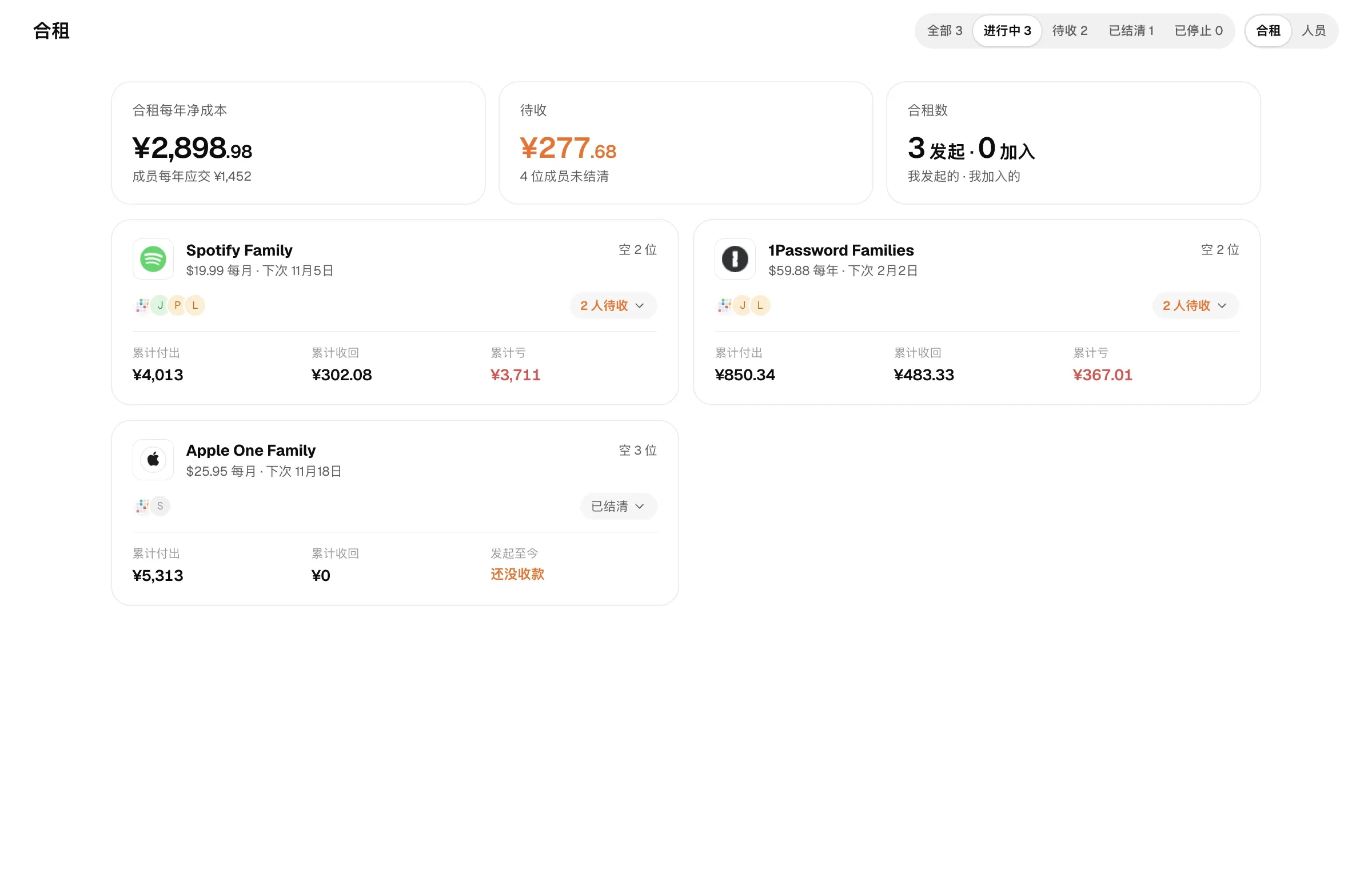1372x892 pixels.
Task: Click 空 2 位 on Spotify Family card
Action: point(637,250)
